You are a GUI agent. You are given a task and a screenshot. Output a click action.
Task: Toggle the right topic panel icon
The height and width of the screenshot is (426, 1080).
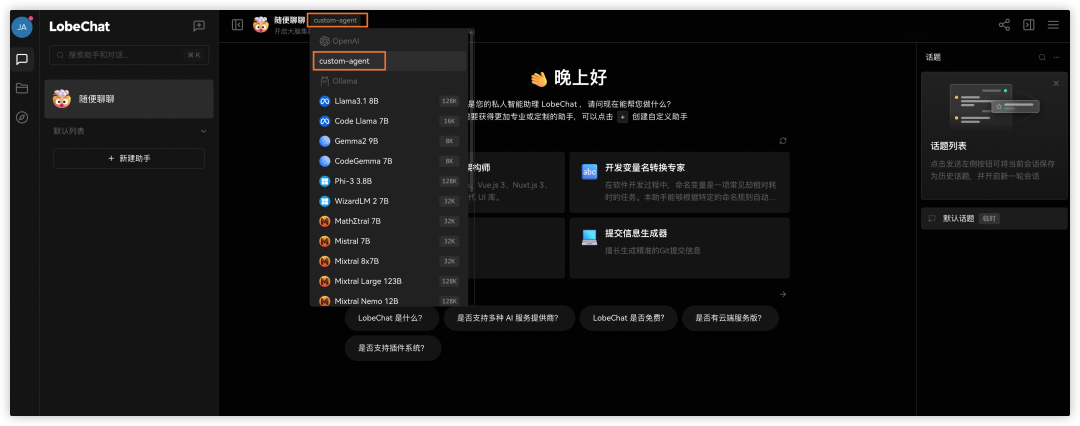click(1028, 25)
